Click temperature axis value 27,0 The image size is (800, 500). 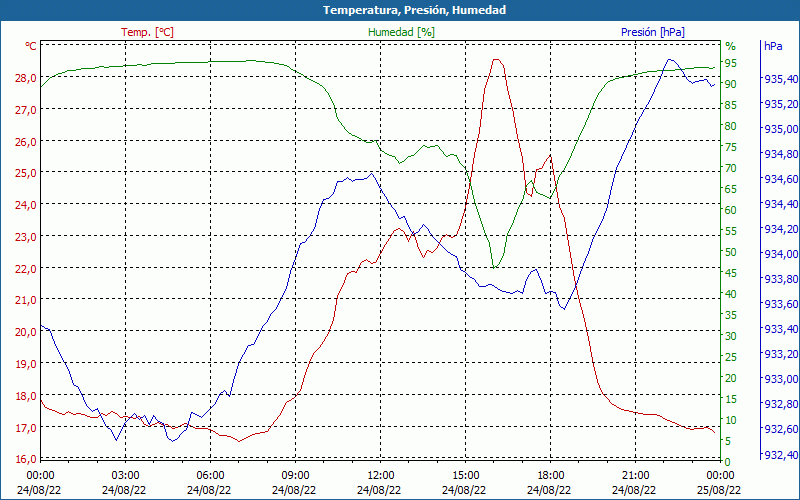coord(27,110)
